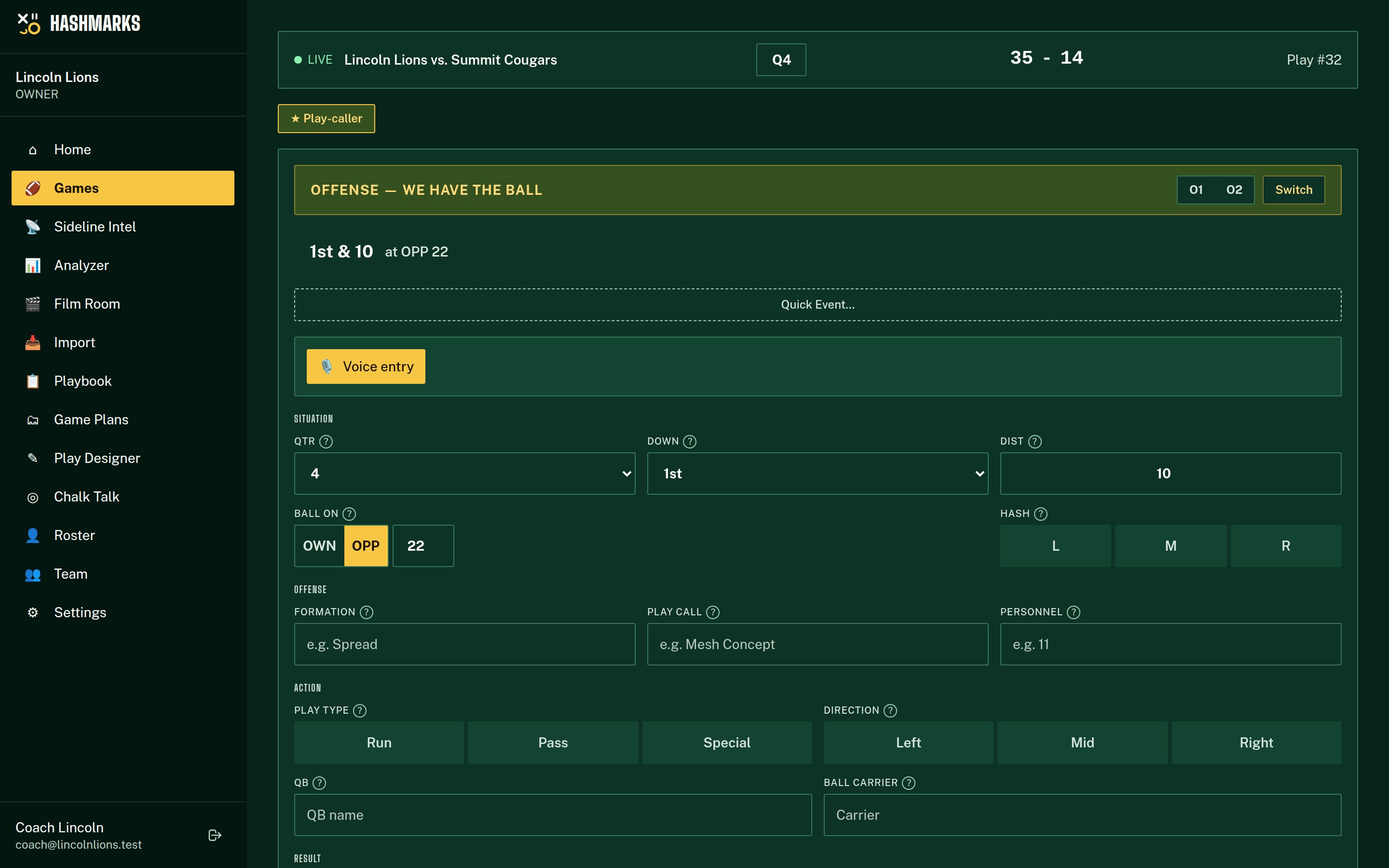1389x868 pixels.
Task: Click the PERSONNEL help icon
Action: 1073,612
